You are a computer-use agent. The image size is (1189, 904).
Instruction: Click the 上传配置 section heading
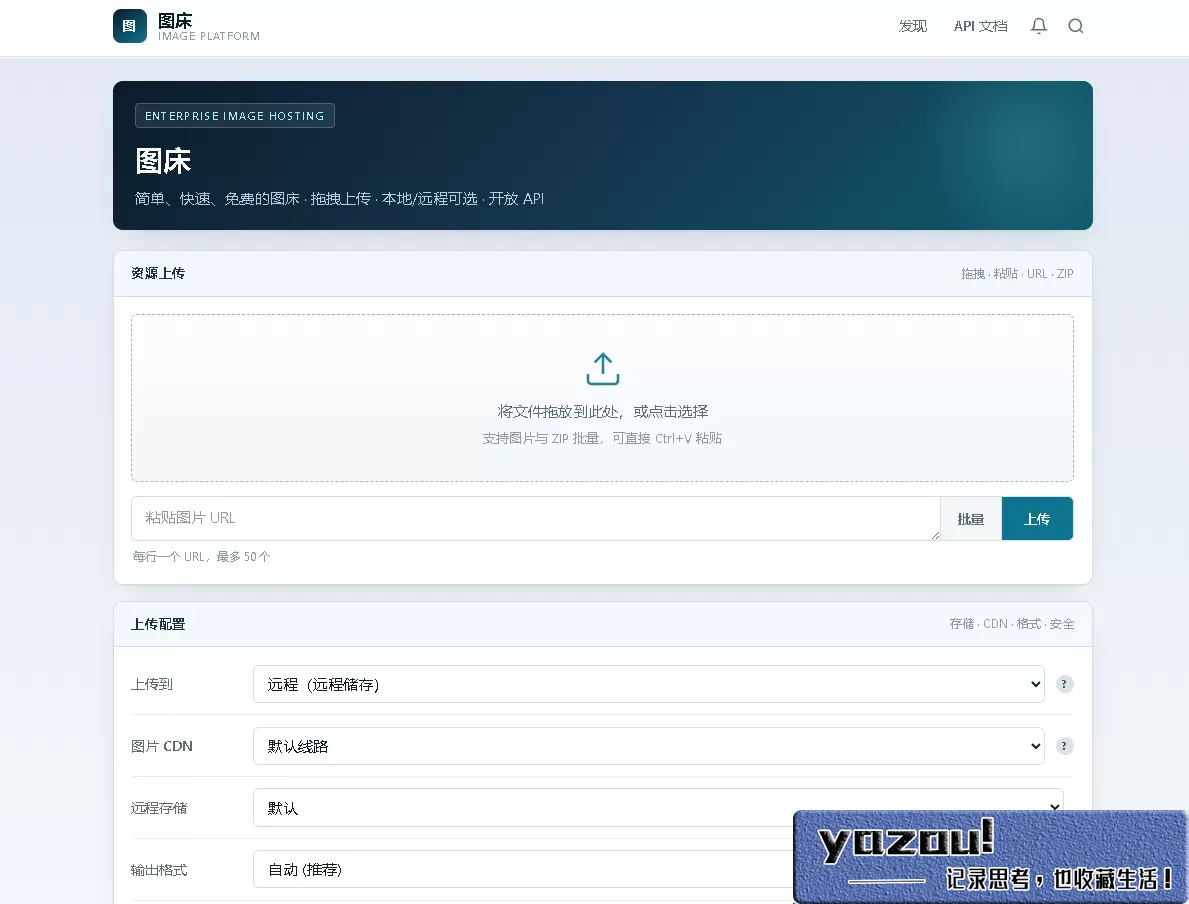point(158,624)
